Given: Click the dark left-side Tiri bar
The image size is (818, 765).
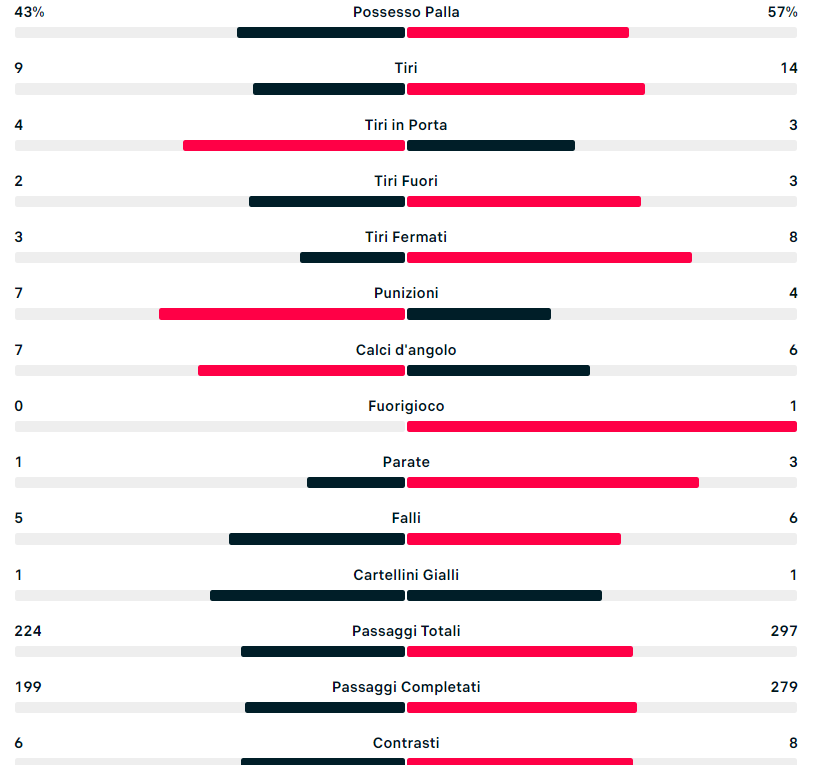Looking at the screenshot, I should pos(329,89).
